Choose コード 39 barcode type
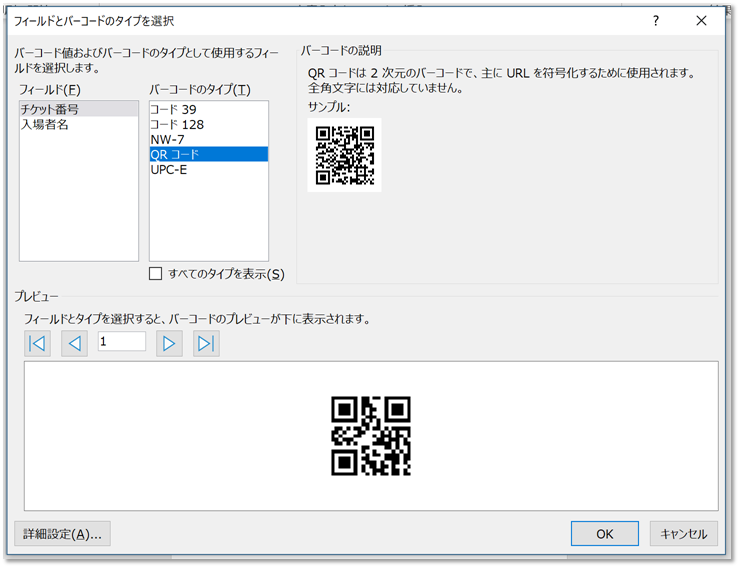 [x=209, y=109]
